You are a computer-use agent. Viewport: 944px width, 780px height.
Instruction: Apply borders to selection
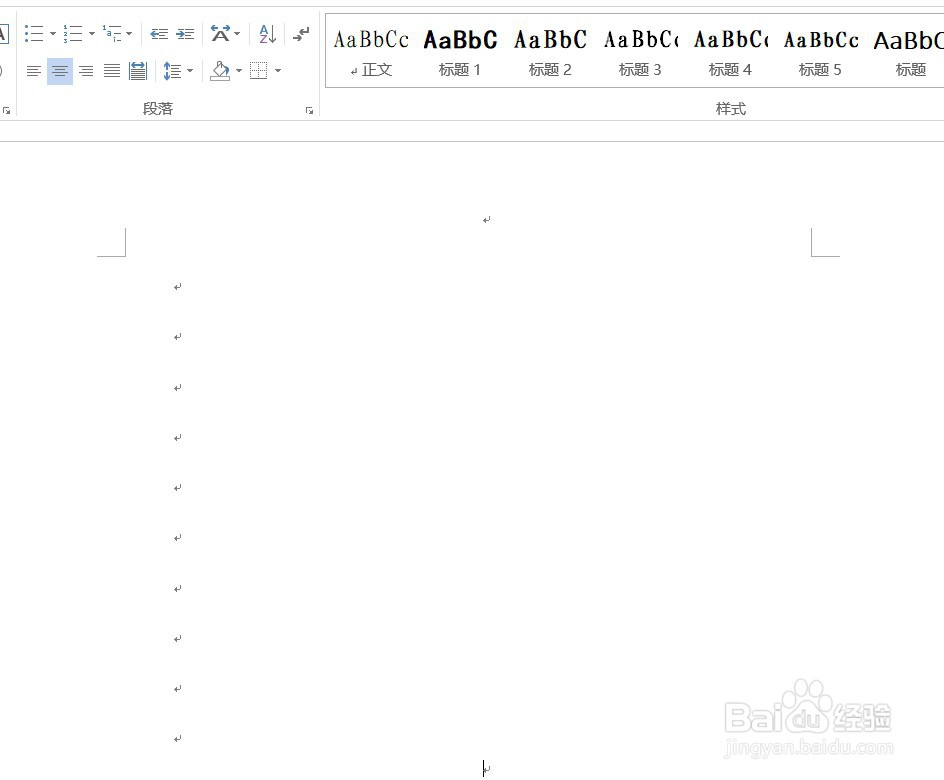click(259, 71)
